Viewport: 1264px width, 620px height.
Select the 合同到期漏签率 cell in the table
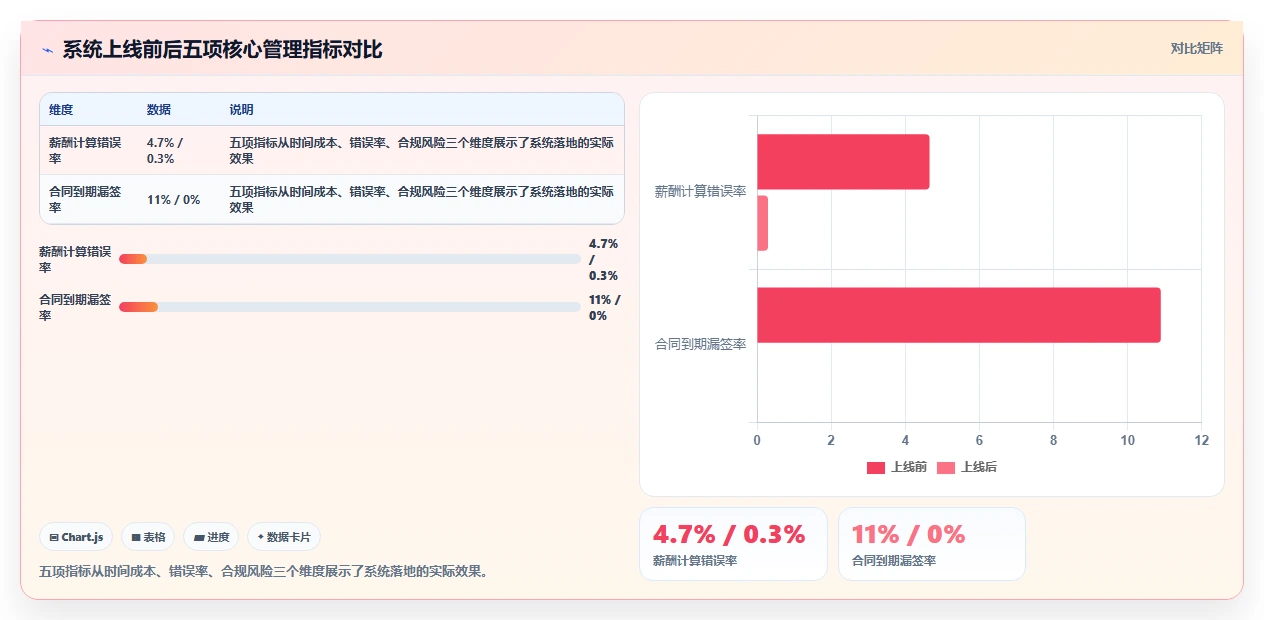click(87, 199)
